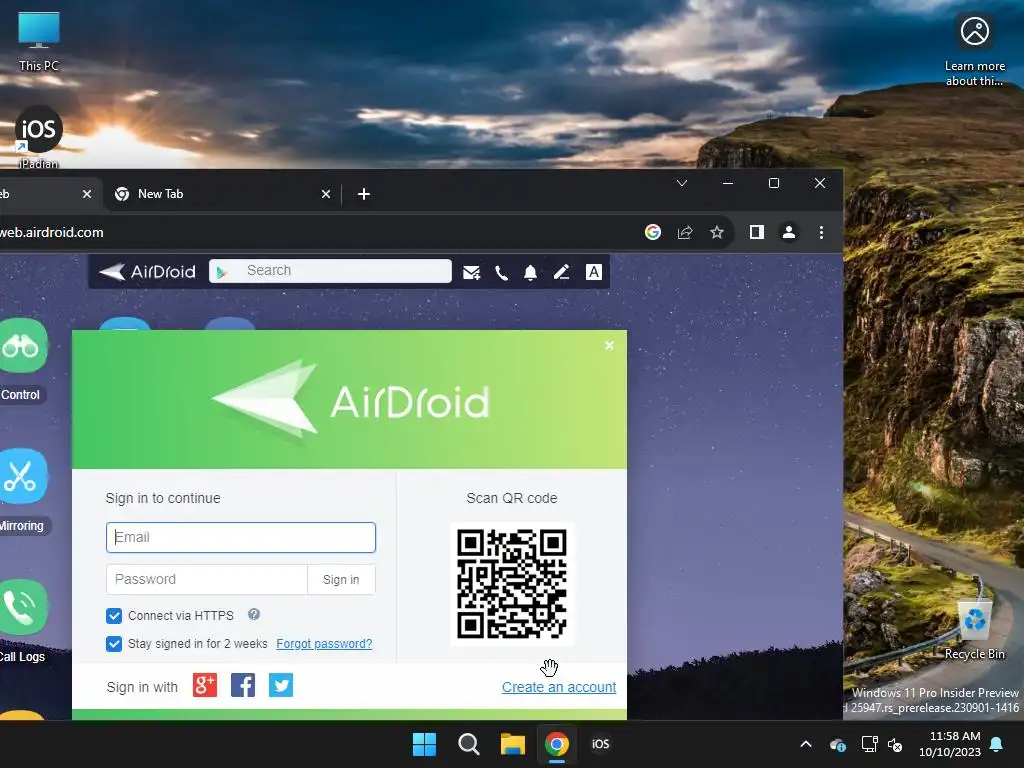Click the network display icon in system tray
This screenshot has width=1024, height=768.
[869, 744]
